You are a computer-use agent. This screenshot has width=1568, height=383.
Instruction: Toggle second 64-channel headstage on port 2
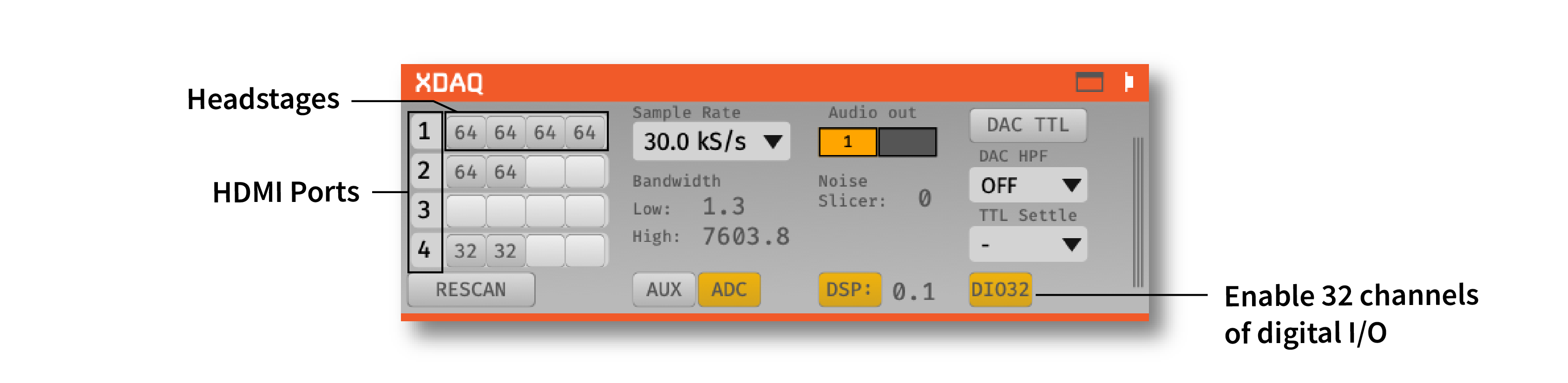pyautogui.click(x=505, y=171)
